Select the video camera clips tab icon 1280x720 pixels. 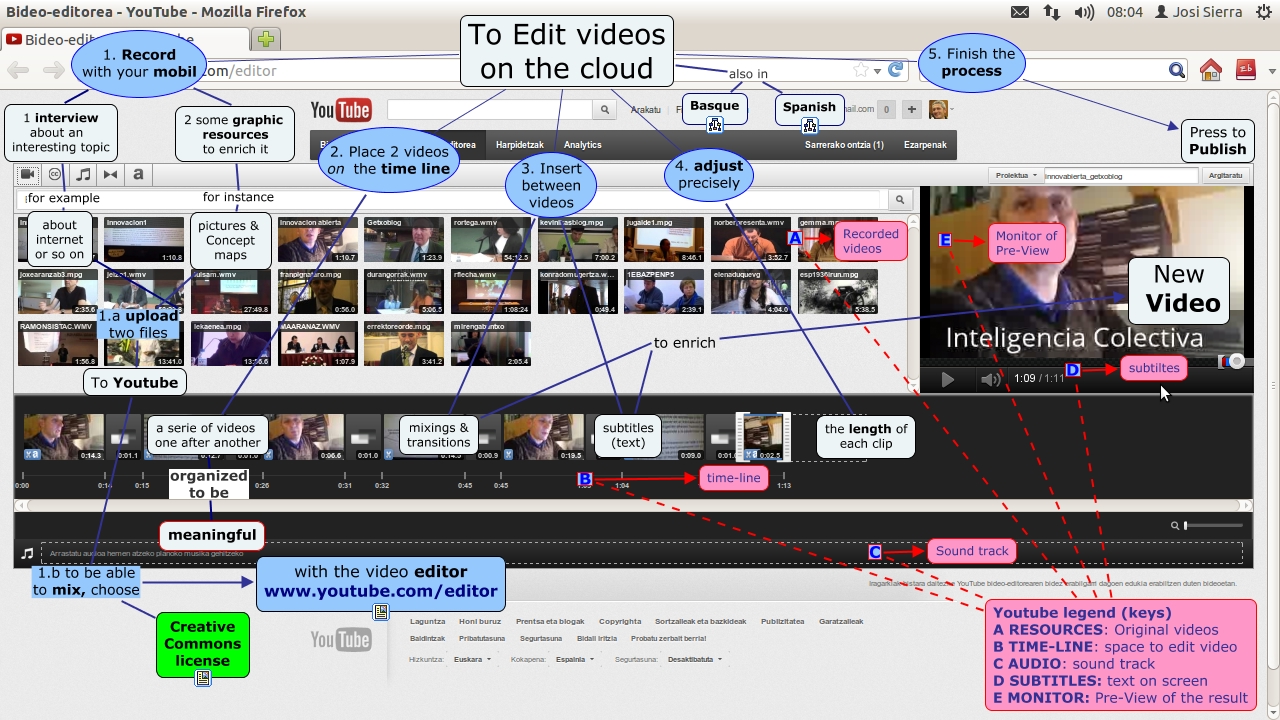(x=27, y=174)
